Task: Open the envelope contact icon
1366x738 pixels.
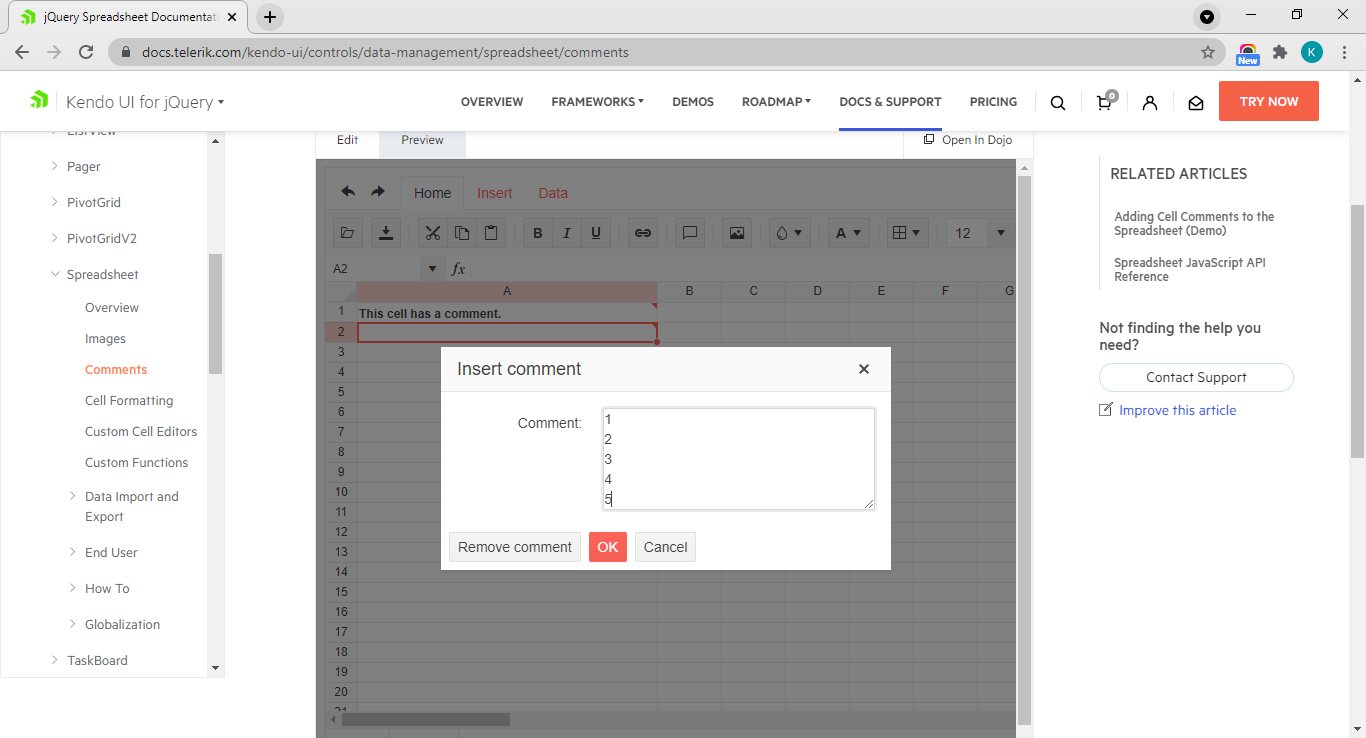Action: coord(1196,102)
